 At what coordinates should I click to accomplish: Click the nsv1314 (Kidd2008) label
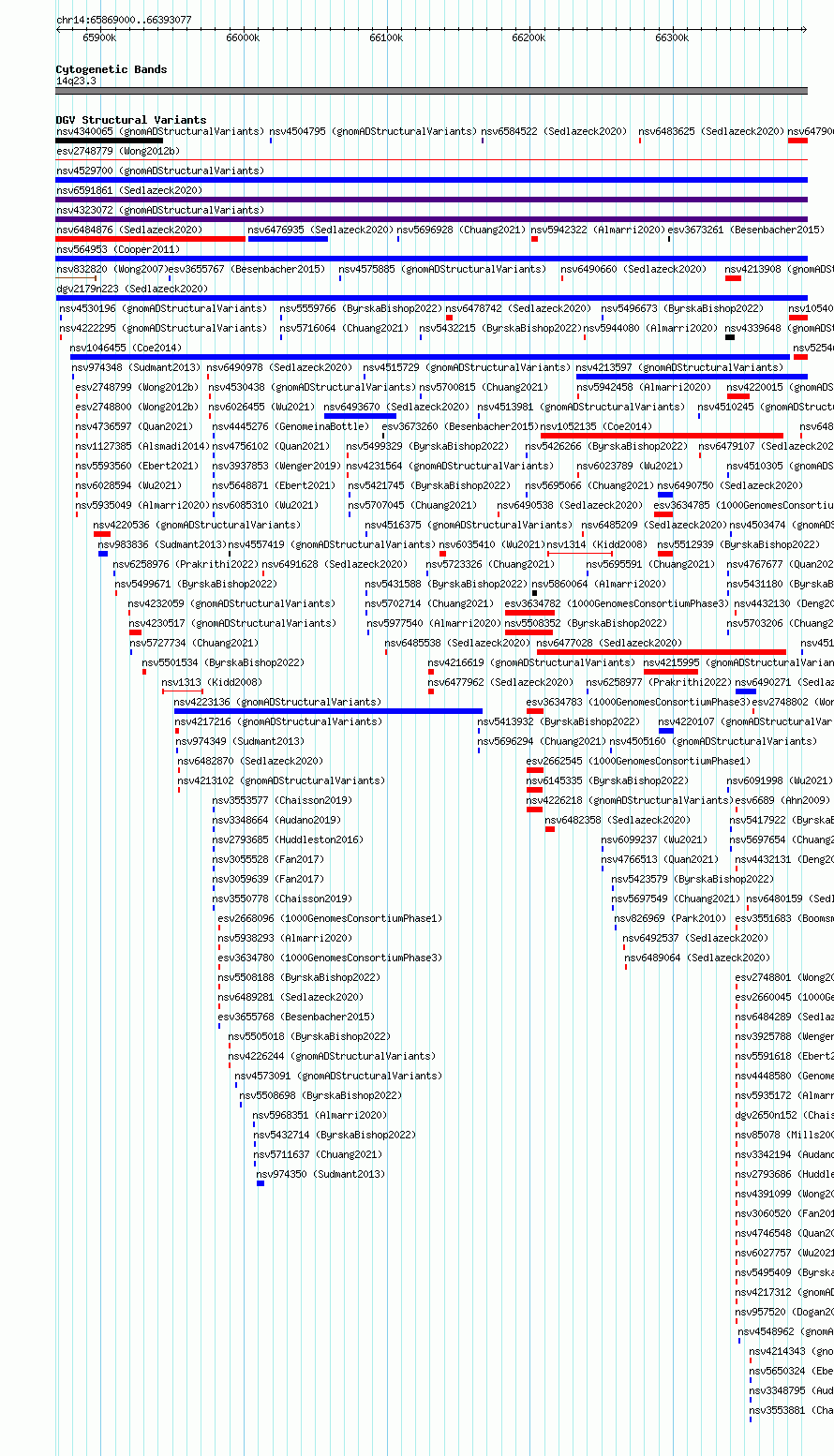598,544
